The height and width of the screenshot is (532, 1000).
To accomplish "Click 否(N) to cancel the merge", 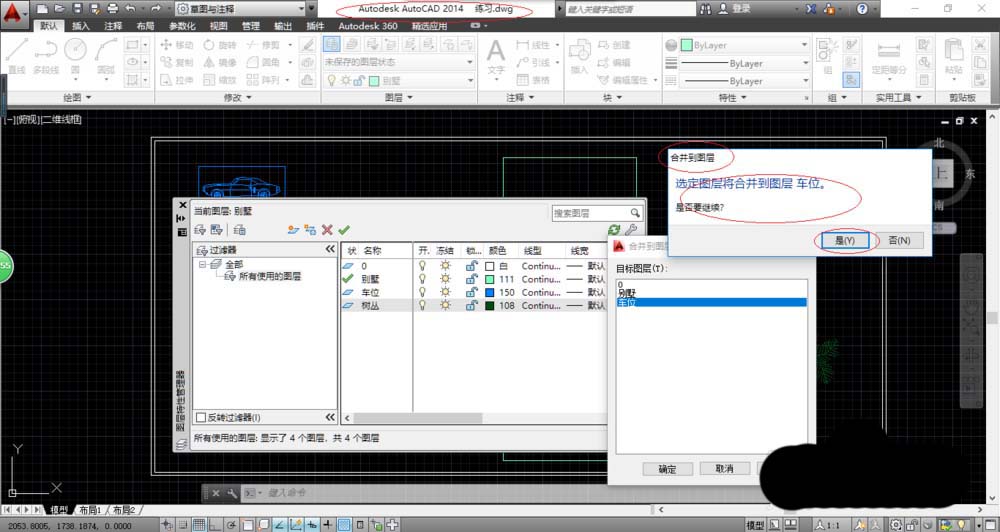I will [x=899, y=240].
